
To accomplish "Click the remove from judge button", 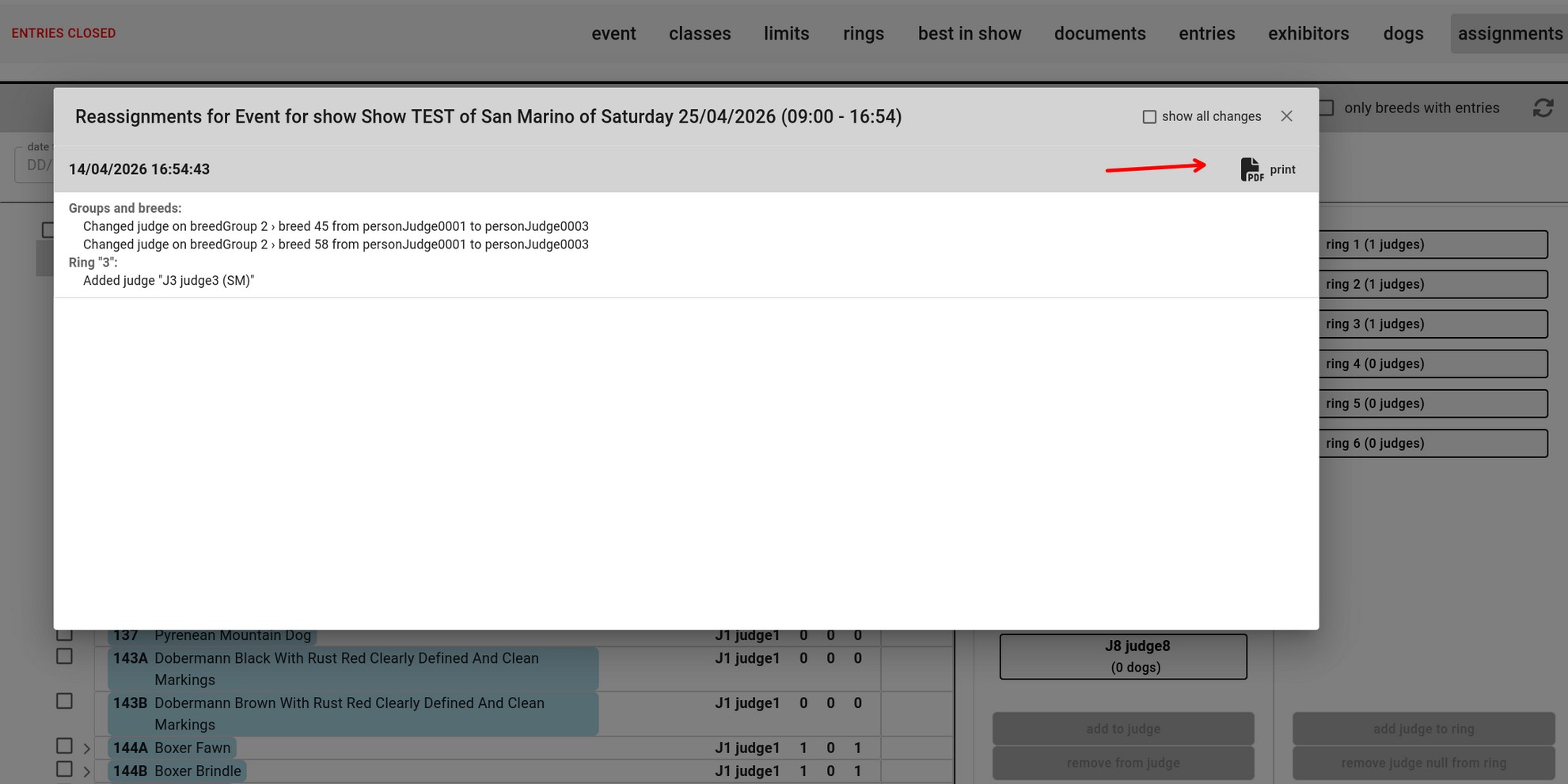I will [x=1123, y=763].
